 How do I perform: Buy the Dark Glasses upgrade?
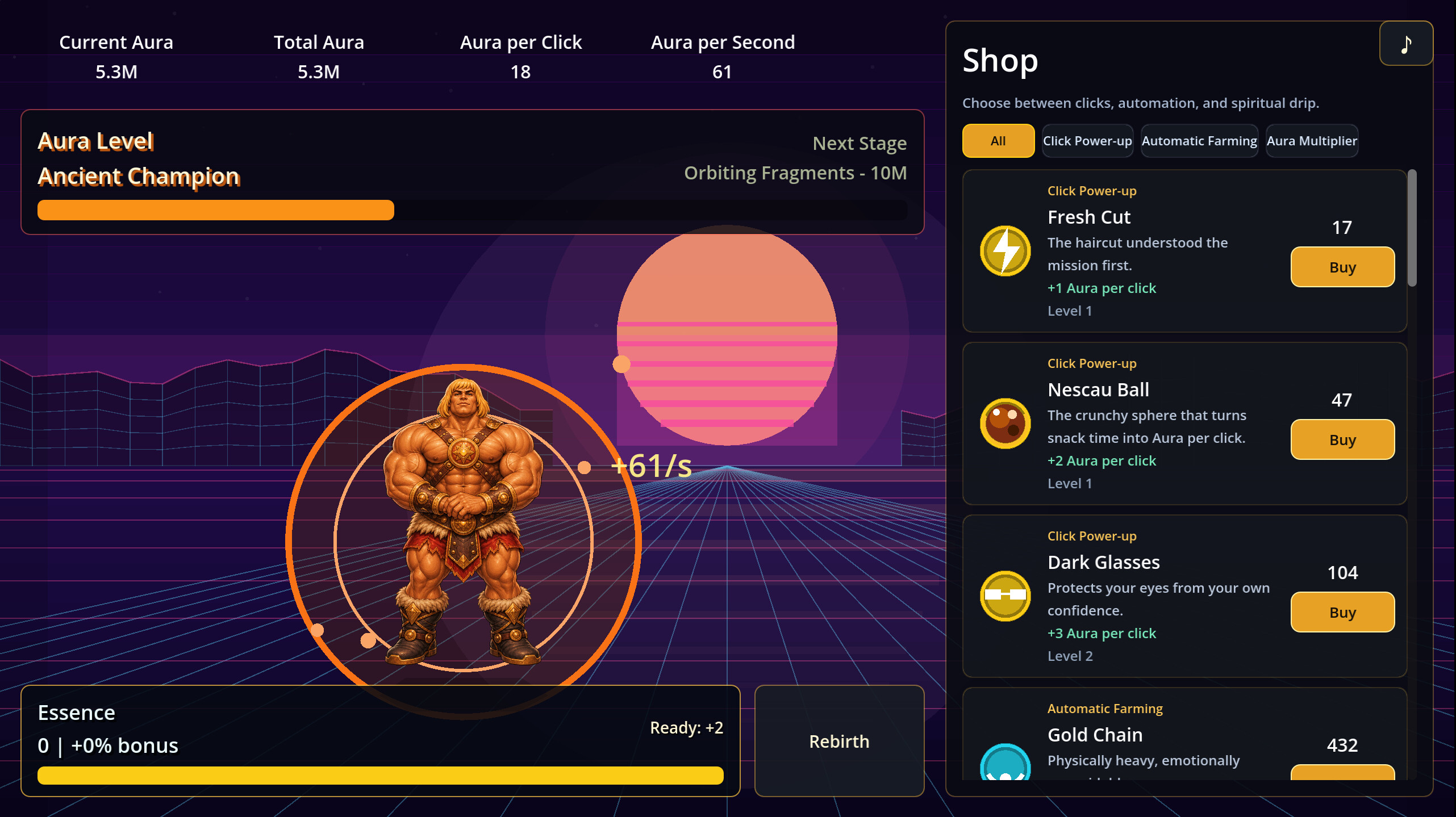click(1342, 612)
